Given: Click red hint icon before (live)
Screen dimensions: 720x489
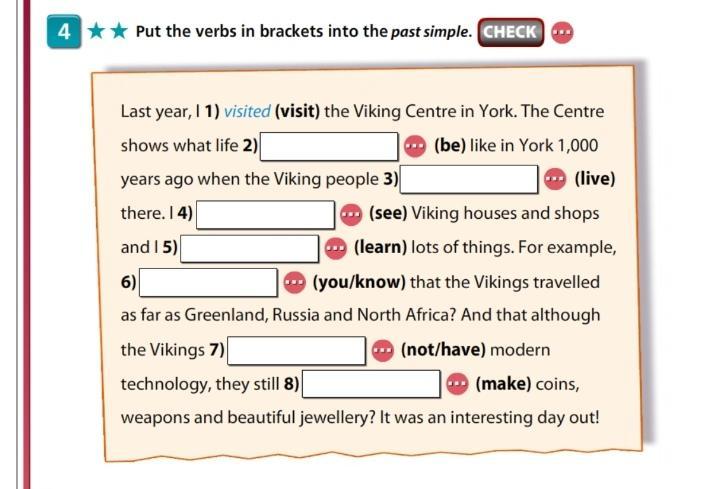Looking at the screenshot, I should pos(554,179).
